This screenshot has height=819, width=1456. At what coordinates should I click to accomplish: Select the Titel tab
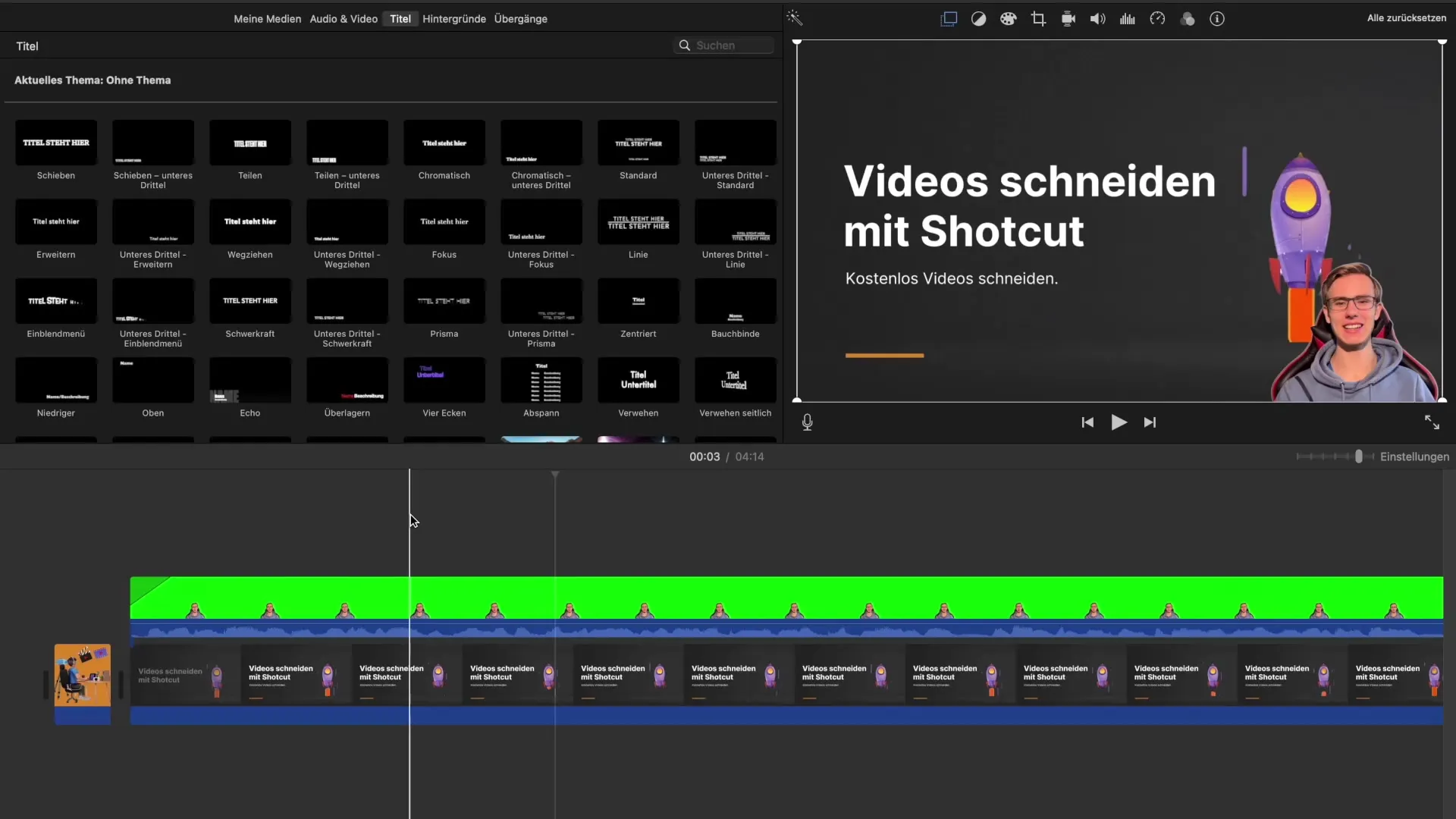pyautogui.click(x=400, y=19)
